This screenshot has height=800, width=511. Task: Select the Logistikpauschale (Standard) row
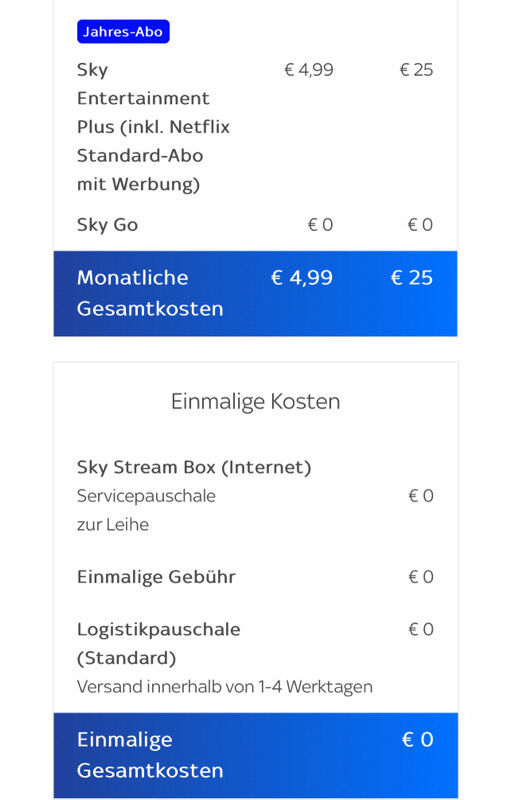(x=256, y=643)
